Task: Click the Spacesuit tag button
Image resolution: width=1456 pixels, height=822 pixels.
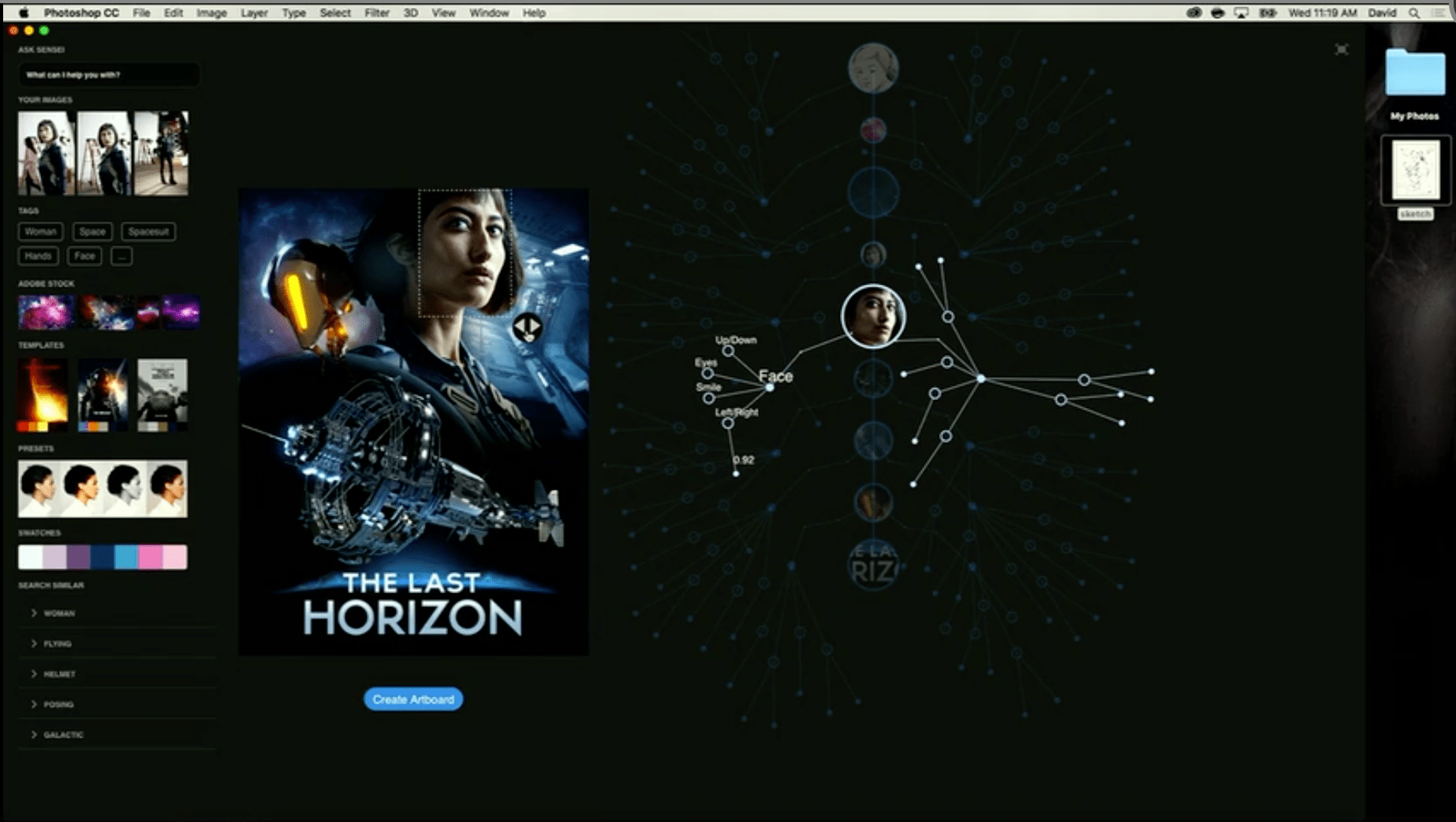Action: pyautogui.click(x=148, y=232)
